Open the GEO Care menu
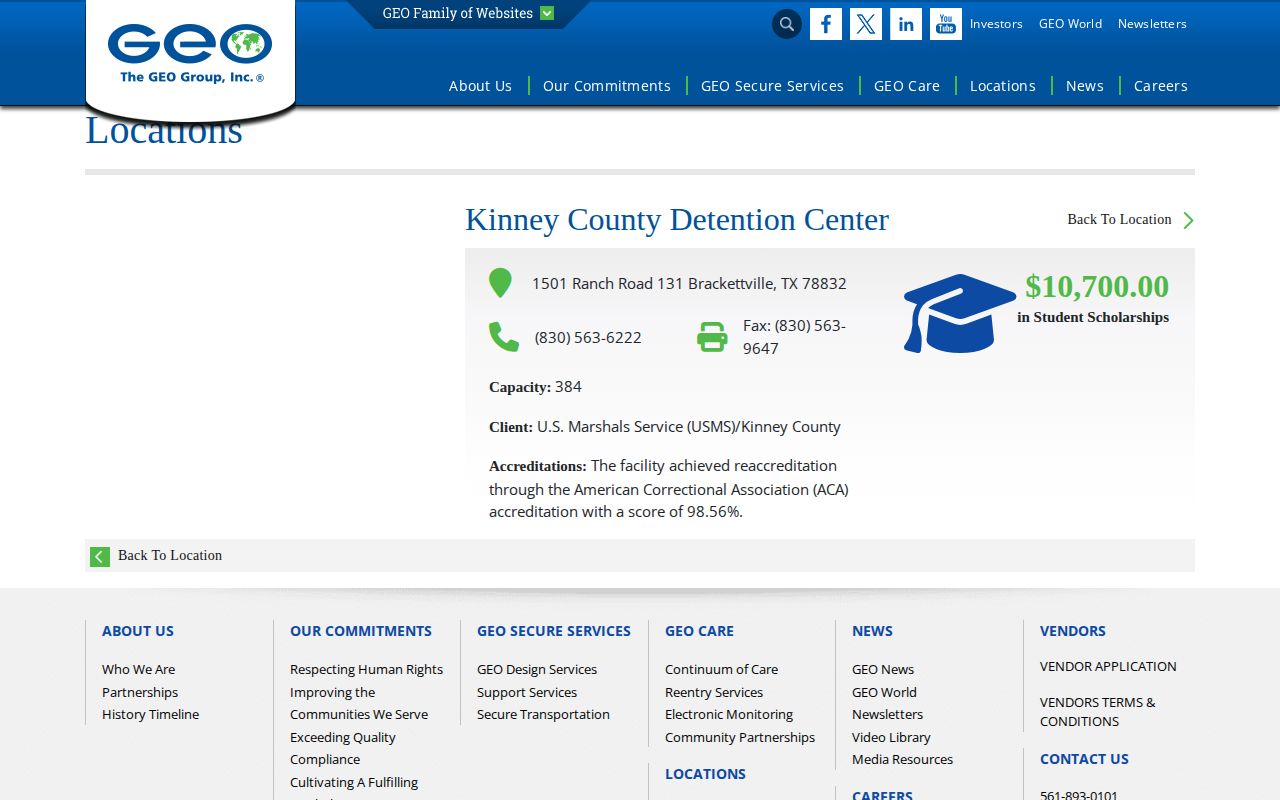Viewport: 1280px width, 800px height. tap(907, 86)
